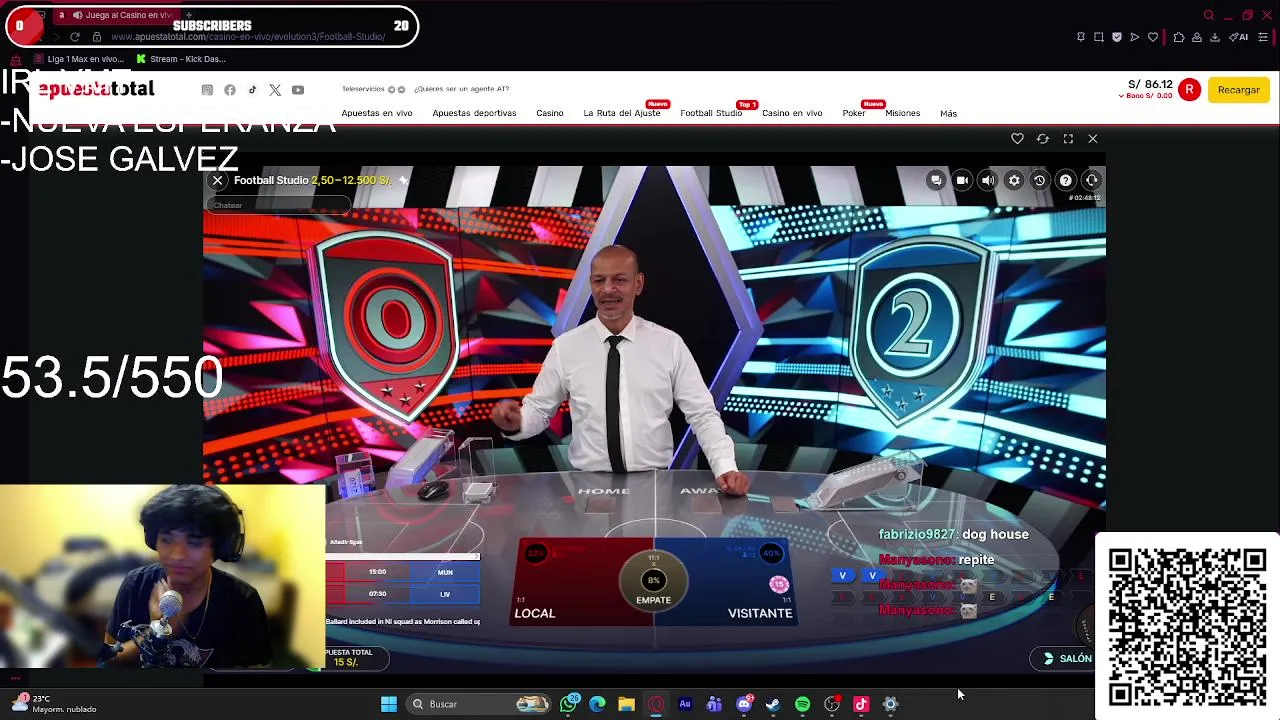Open the red R account avatar
Image resolution: width=1280 pixels, height=720 pixels.
(1189, 90)
